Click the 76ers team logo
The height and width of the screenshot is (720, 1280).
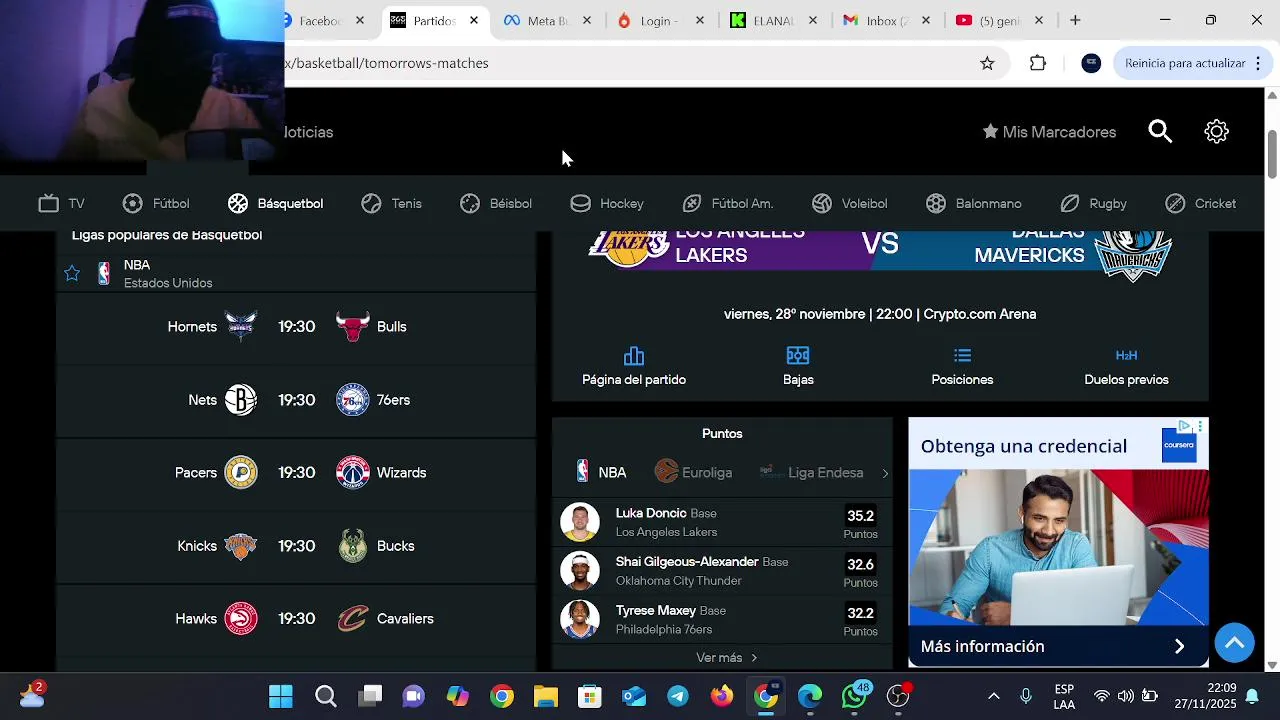point(352,400)
